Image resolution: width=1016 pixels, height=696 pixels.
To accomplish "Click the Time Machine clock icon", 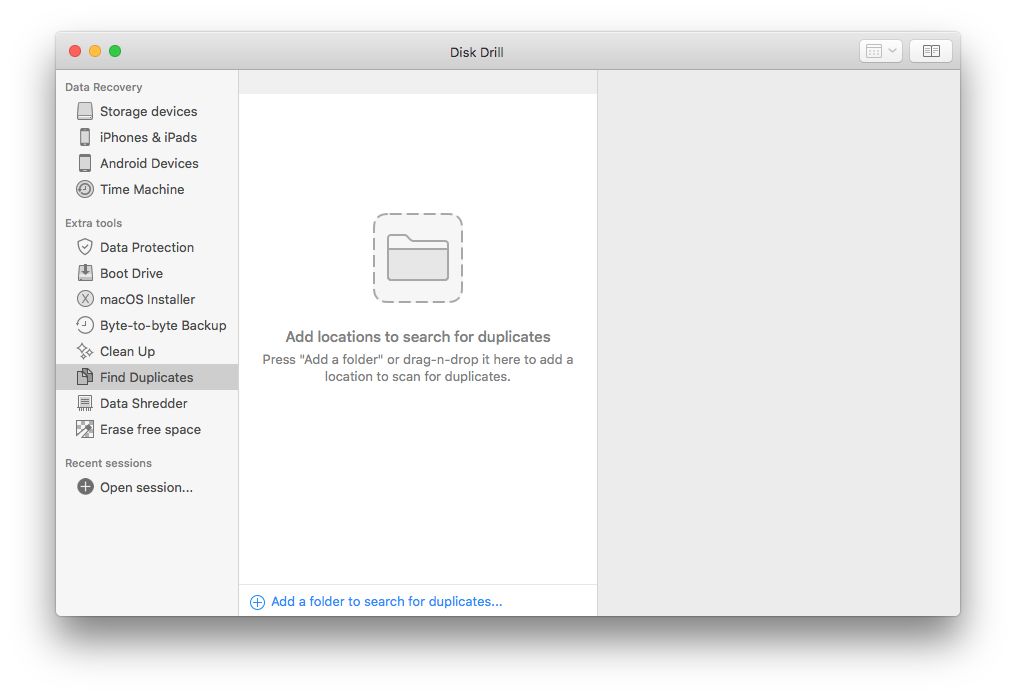I will [85, 189].
